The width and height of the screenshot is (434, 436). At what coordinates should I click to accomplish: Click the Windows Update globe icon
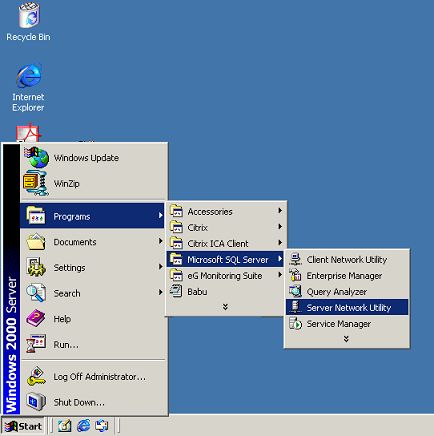37,157
